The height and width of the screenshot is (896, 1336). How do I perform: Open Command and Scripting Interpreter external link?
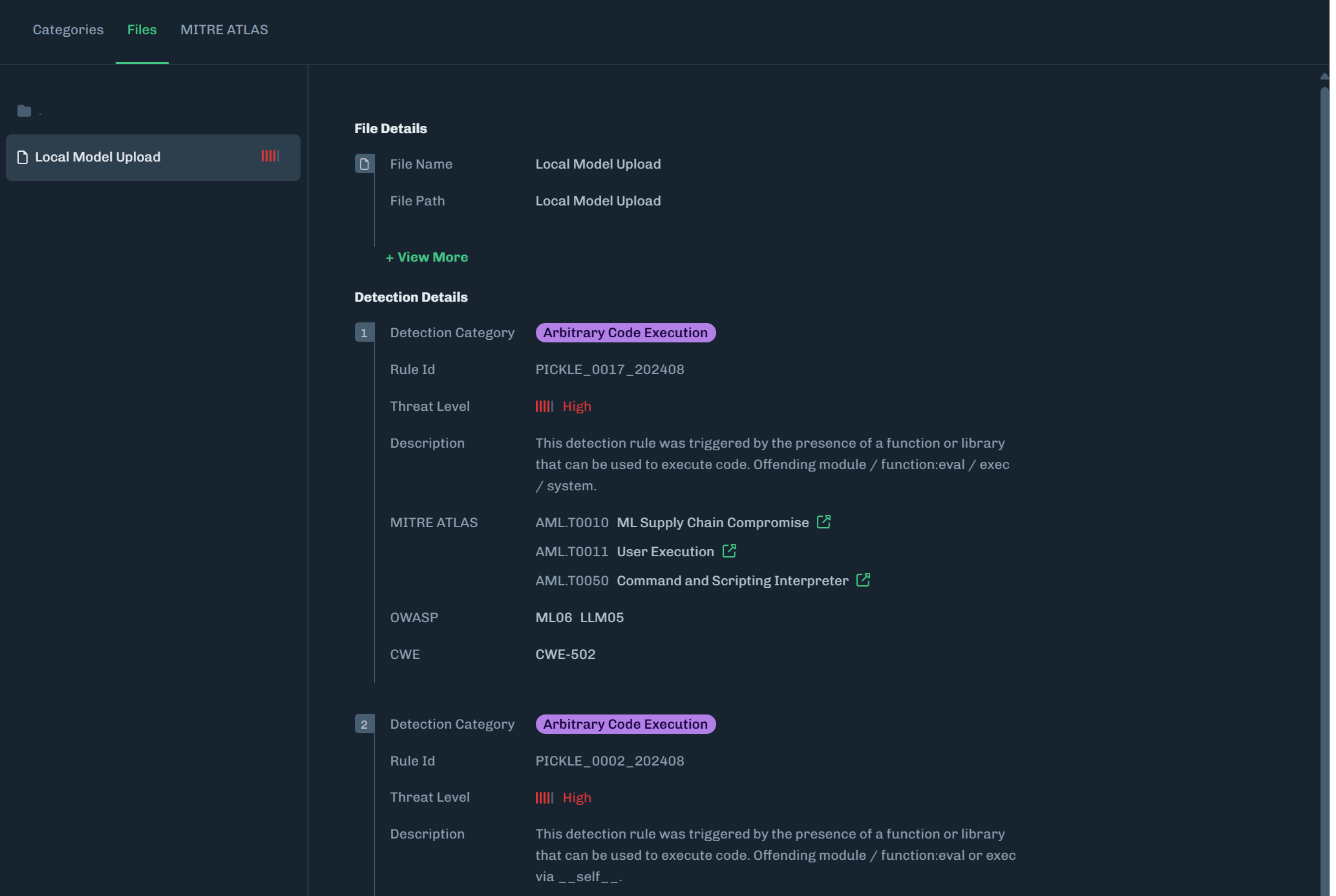863,580
